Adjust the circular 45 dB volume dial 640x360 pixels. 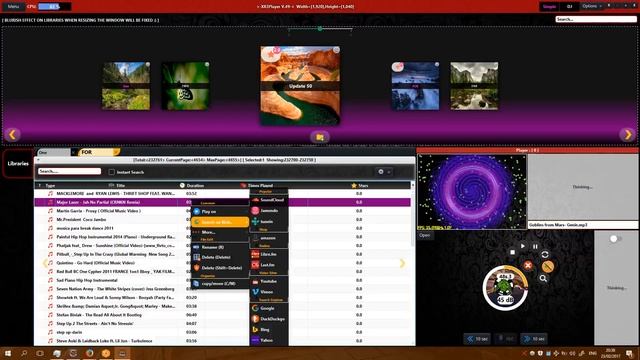(x=505, y=288)
